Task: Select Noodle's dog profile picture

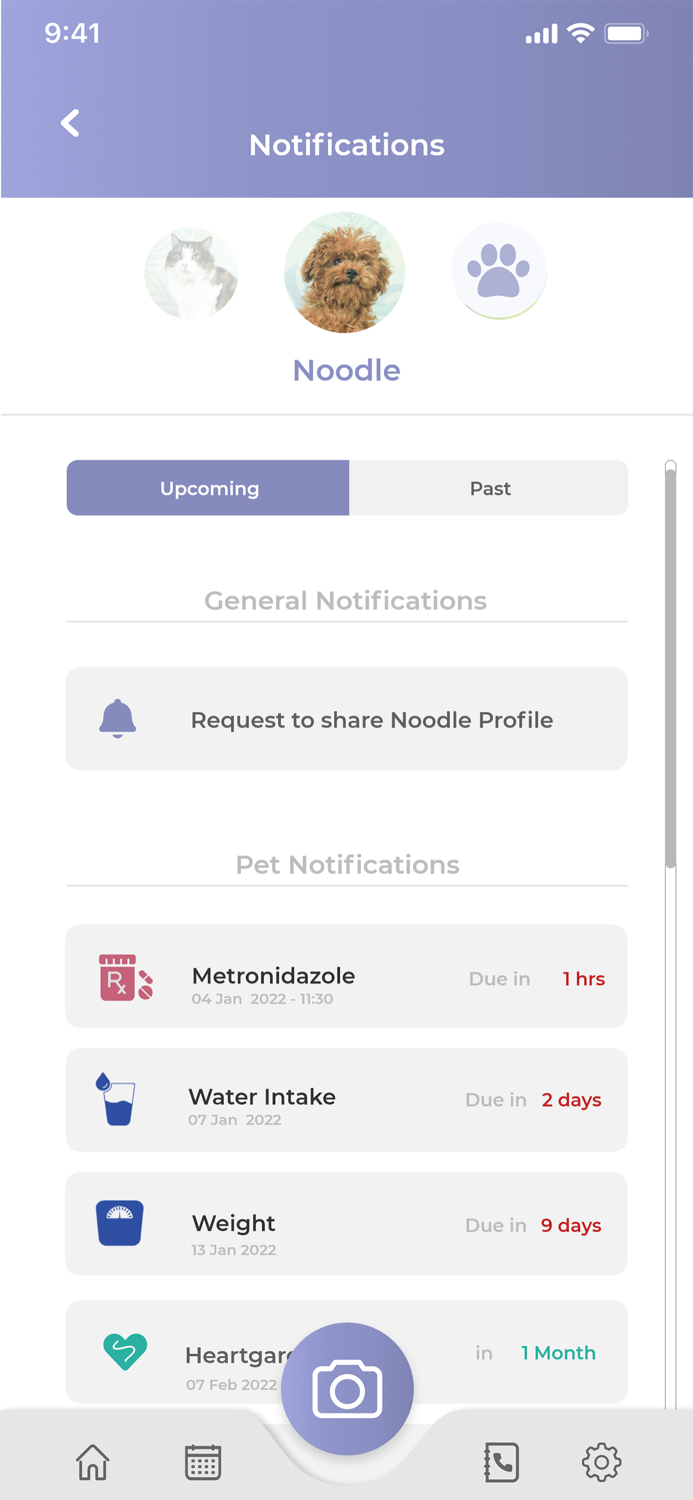Action: tap(345, 272)
